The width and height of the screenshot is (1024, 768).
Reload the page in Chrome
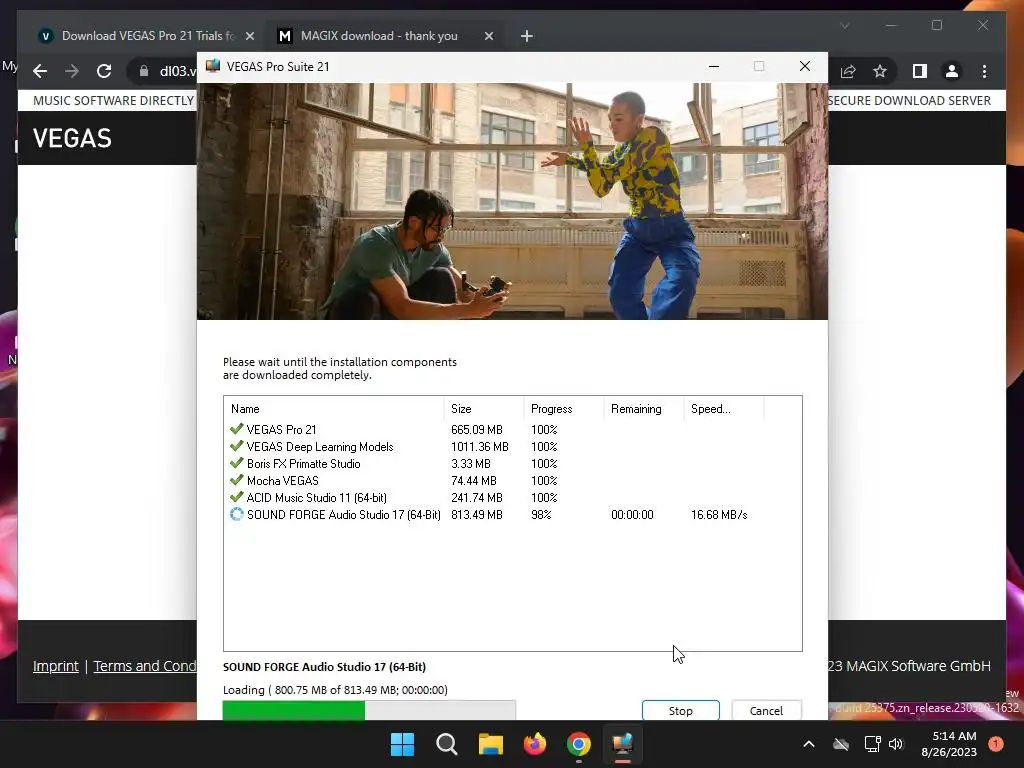point(104,71)
